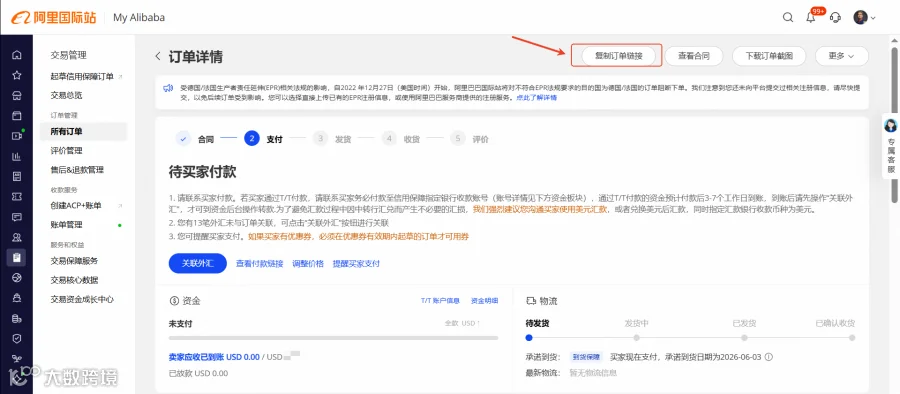Click the 待发货 logistics progress marker

[529, 338]
